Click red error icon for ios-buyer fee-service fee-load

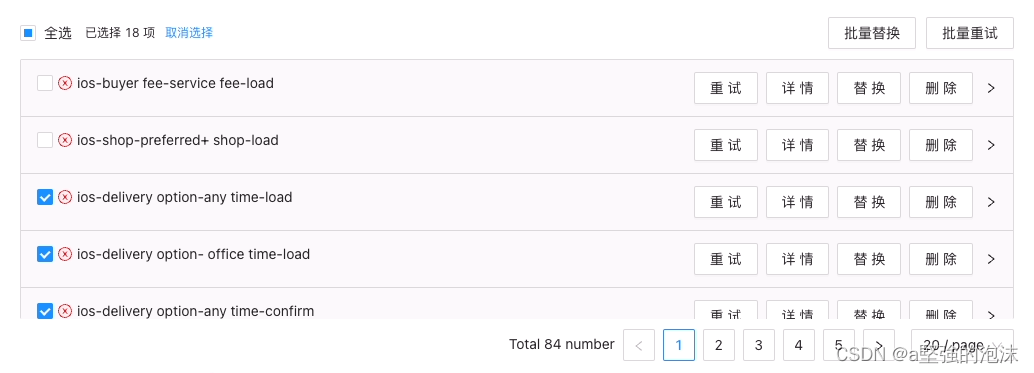[x=65, y=83]
